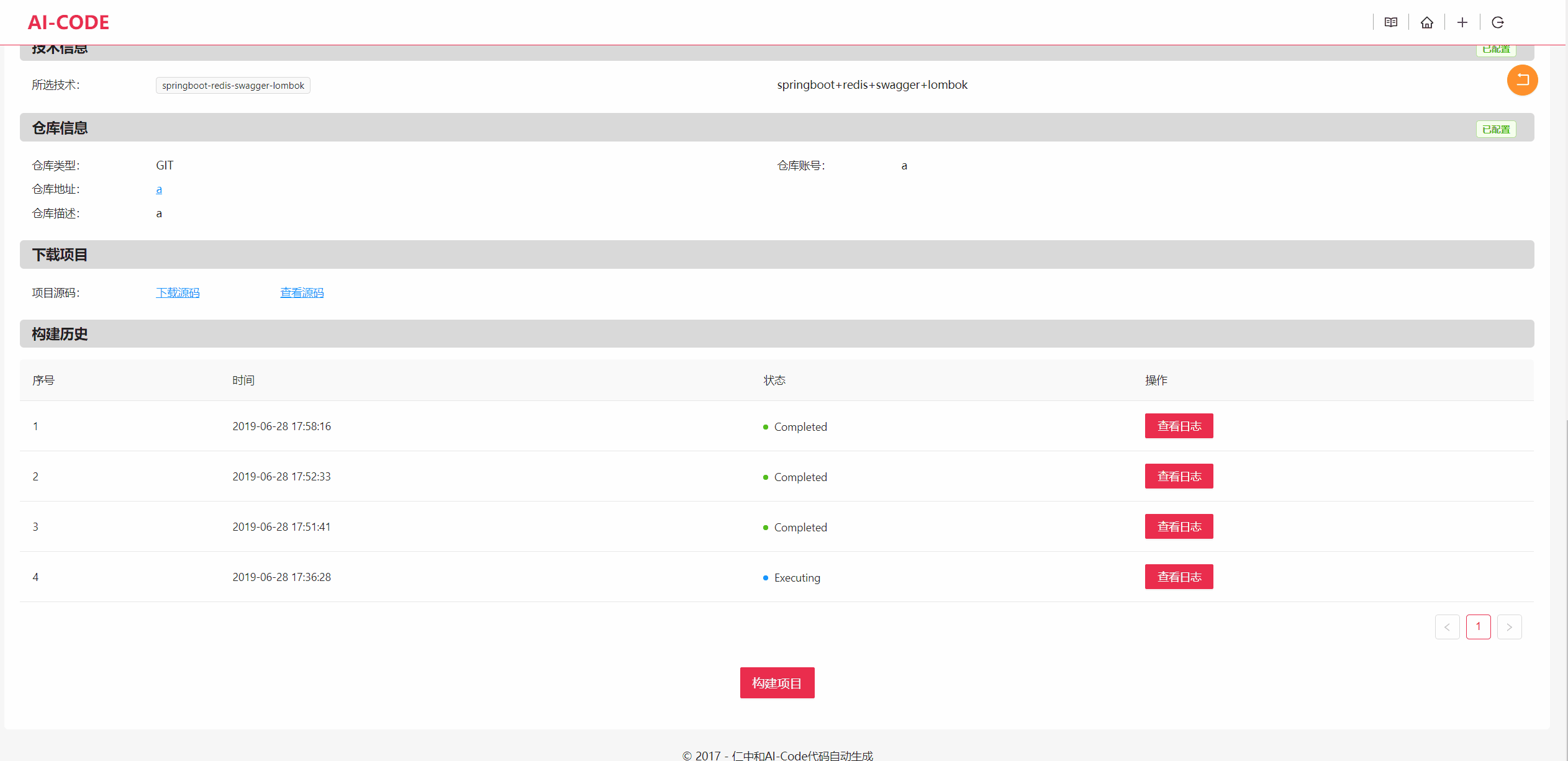
Task: Click the logout icon in header
Action: (x=1498, y=22)
